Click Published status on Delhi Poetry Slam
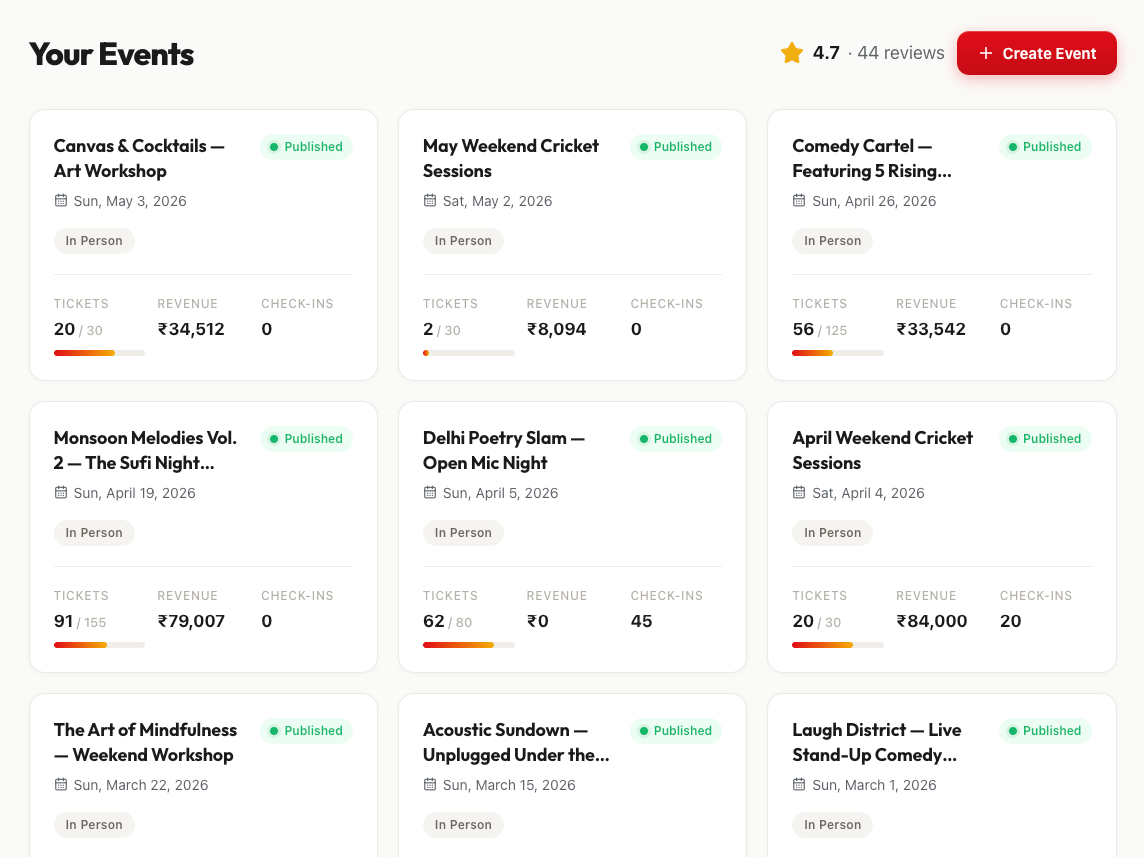The image size is (1144, 857). tap(675, 439)
